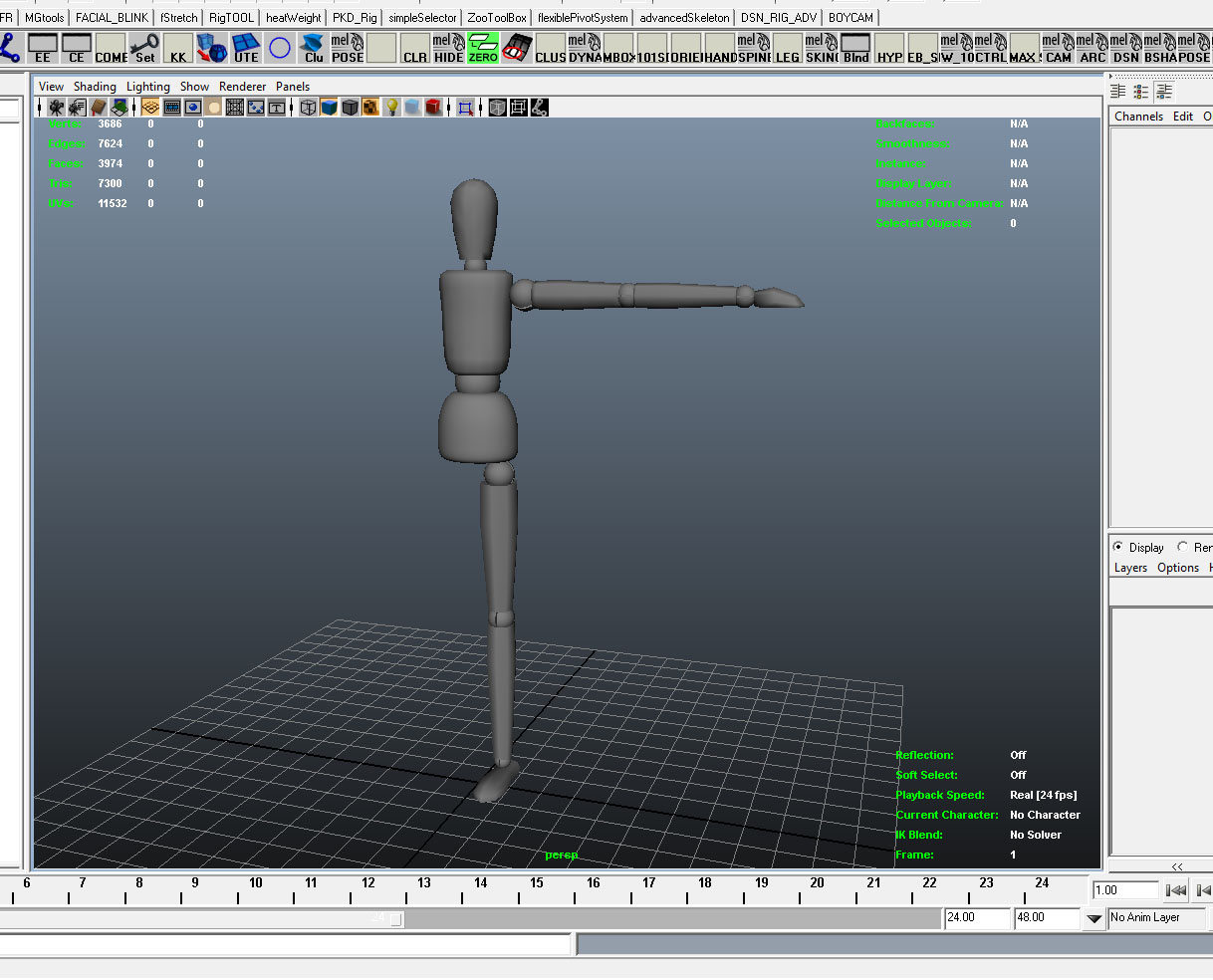Click the key Set shelf icon
1213x980 pixels.
(144, 48)
